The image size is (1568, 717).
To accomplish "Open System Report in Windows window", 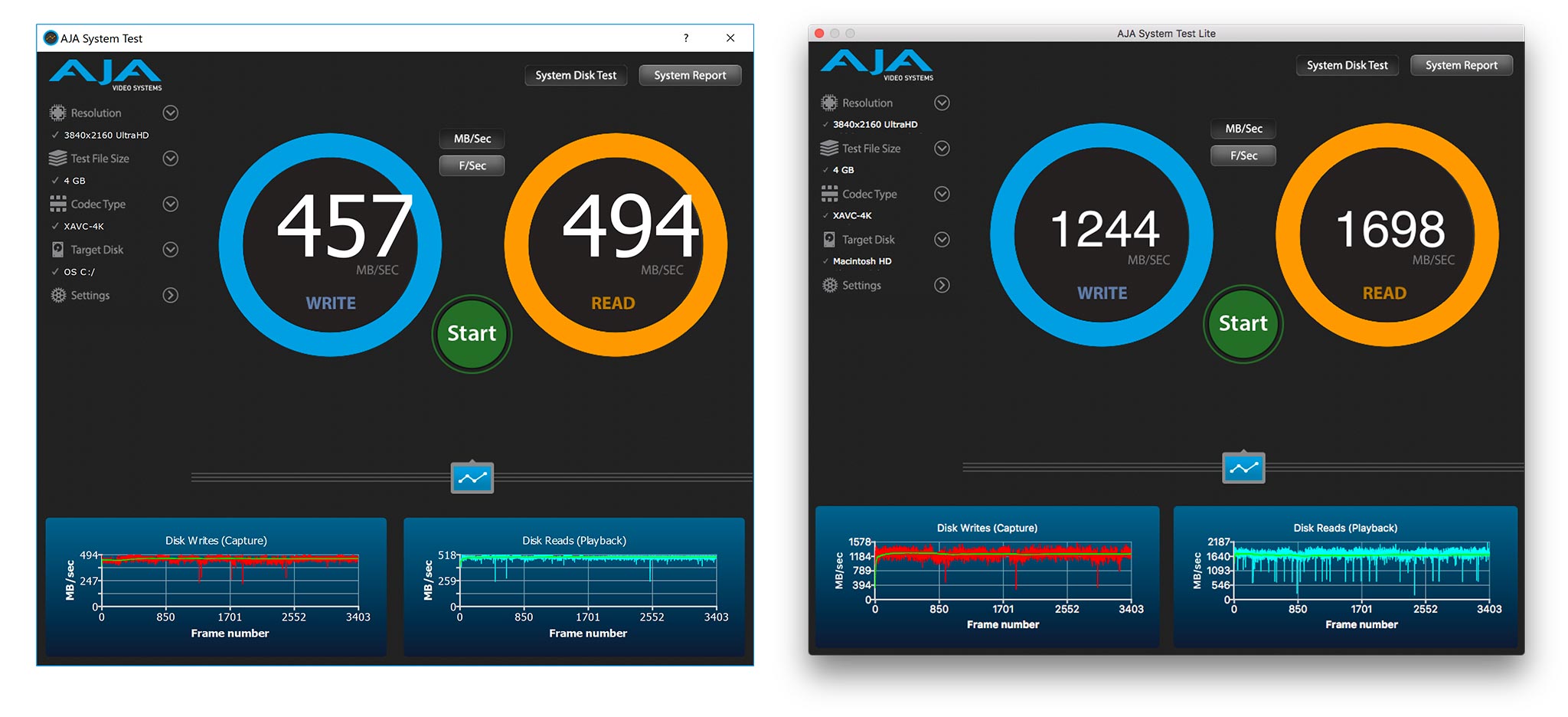I will coord(690,75).
